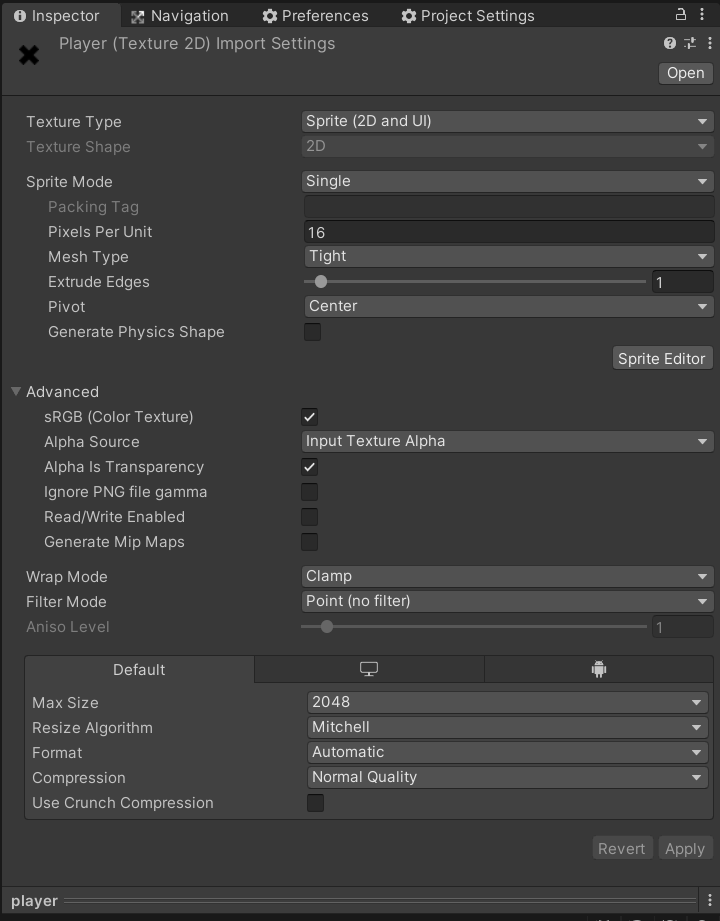Open the Sprite Editor
This screenshot has height=921, width=720.
click(662, 358)
